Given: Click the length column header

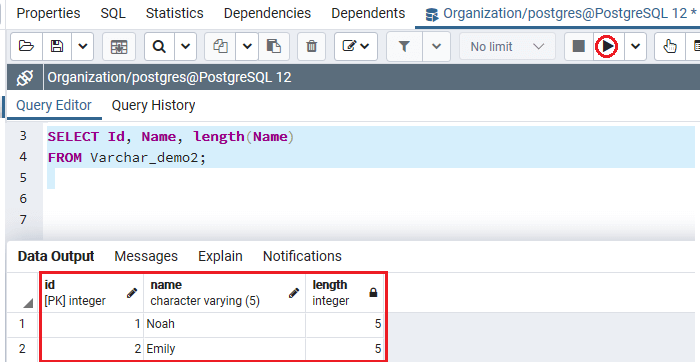Looking at the screenshot, I should [346, 293].
